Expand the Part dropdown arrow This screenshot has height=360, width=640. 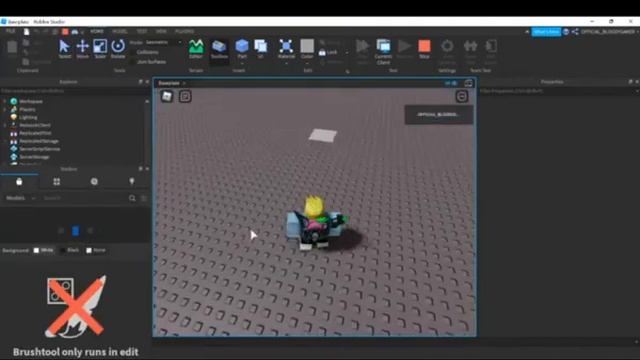coord(242,63)
